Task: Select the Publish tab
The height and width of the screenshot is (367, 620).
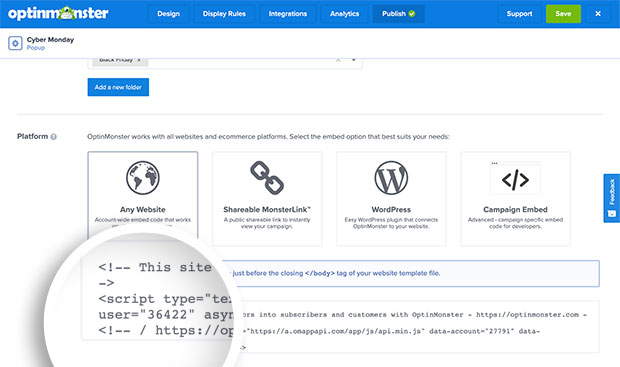Action: 399,14
